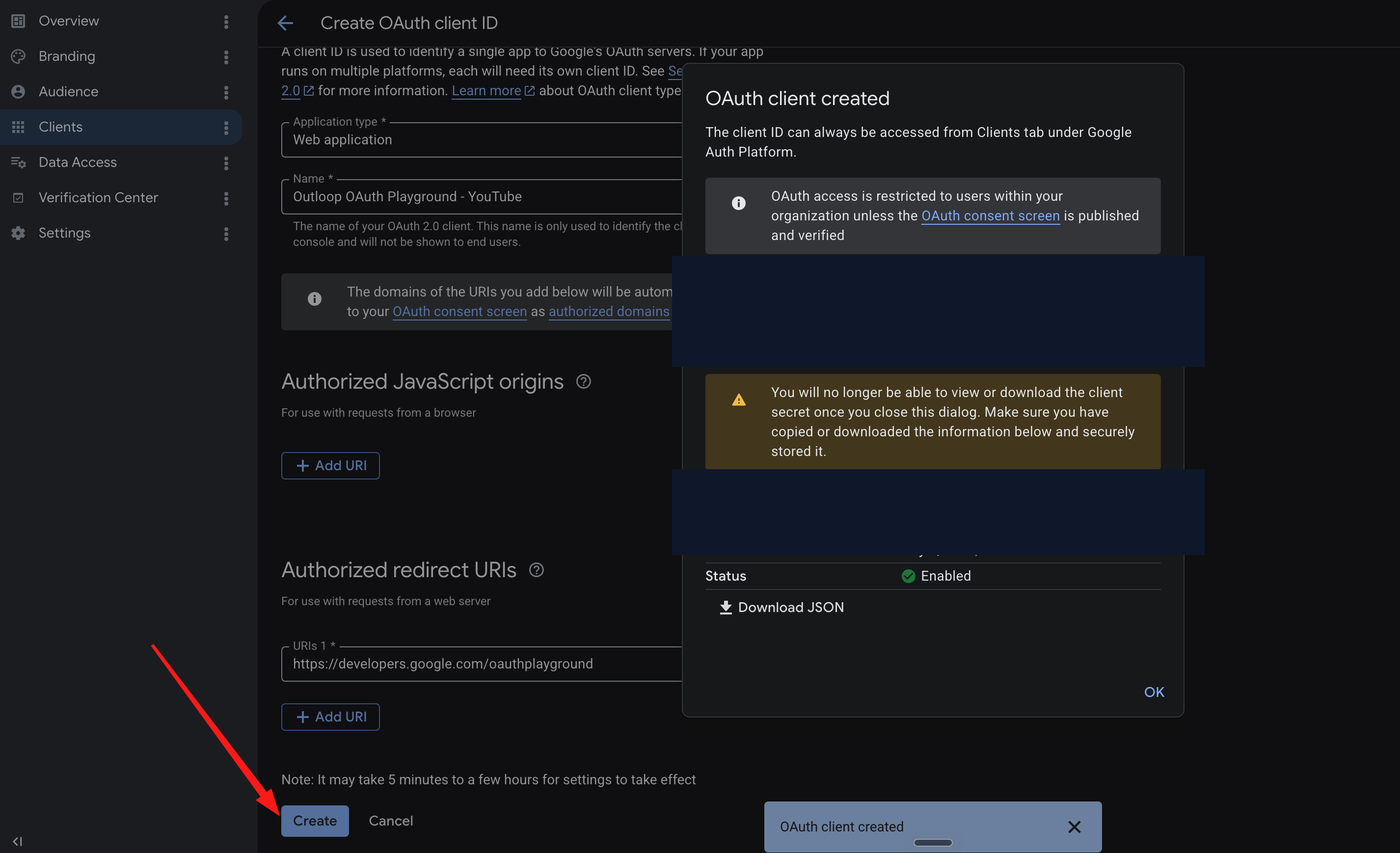This screenshot has height=853, width=1400.
Task: Dismiss the OAuth client created toast
Action: (1074, 827)
